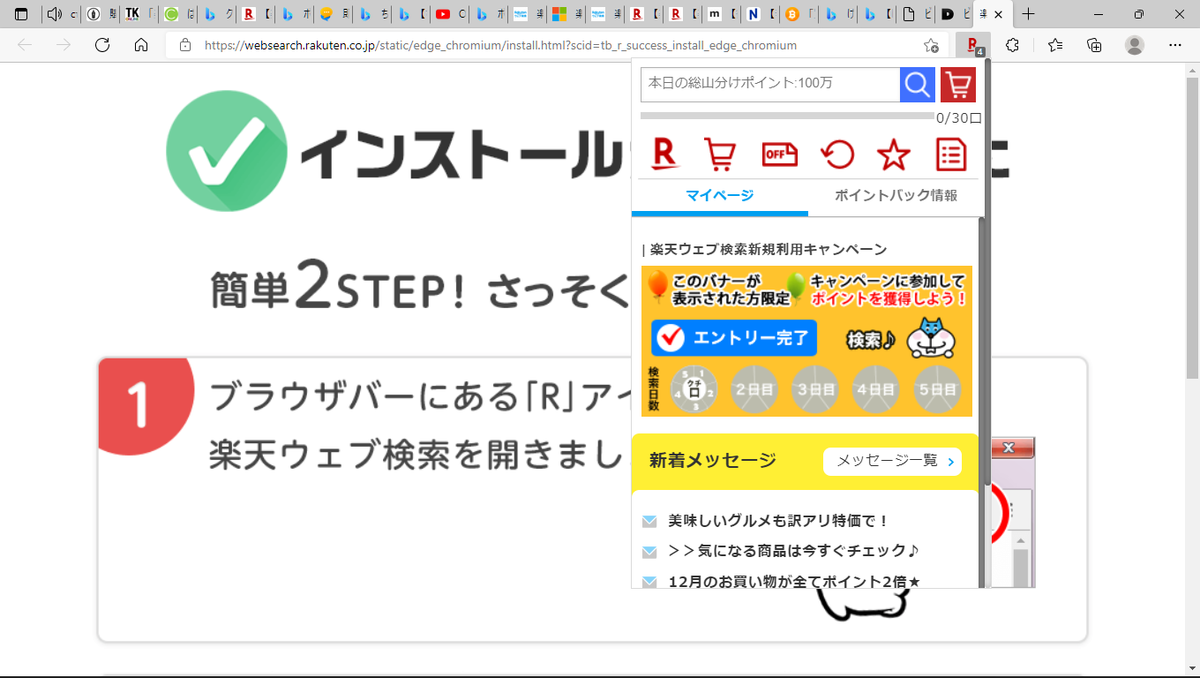1200x678 pixels.
Task: Open the red shopping cart search button
Action: tap(958, 85)
